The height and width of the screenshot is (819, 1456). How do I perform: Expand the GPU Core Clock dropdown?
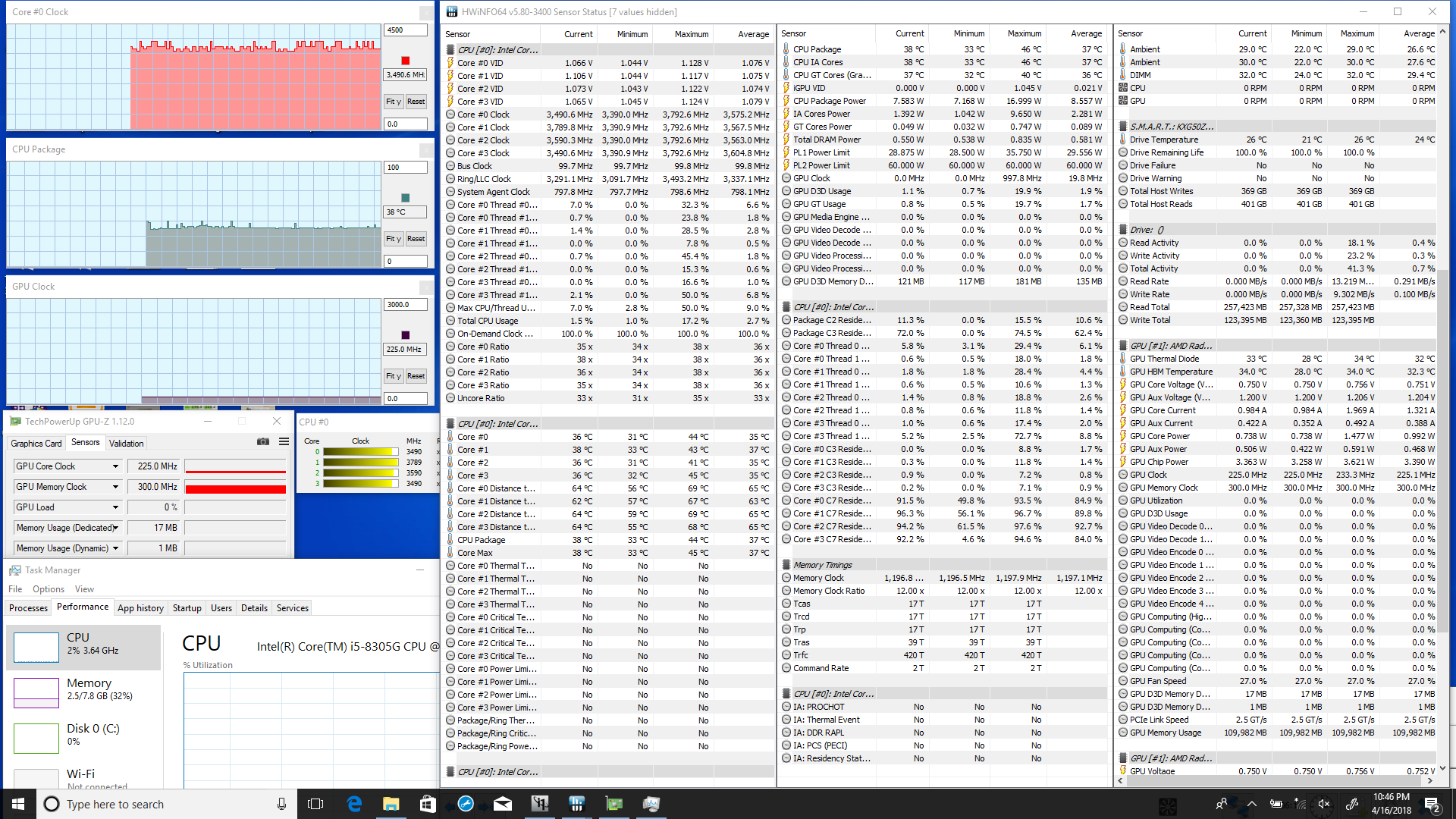tap(115, 466)
